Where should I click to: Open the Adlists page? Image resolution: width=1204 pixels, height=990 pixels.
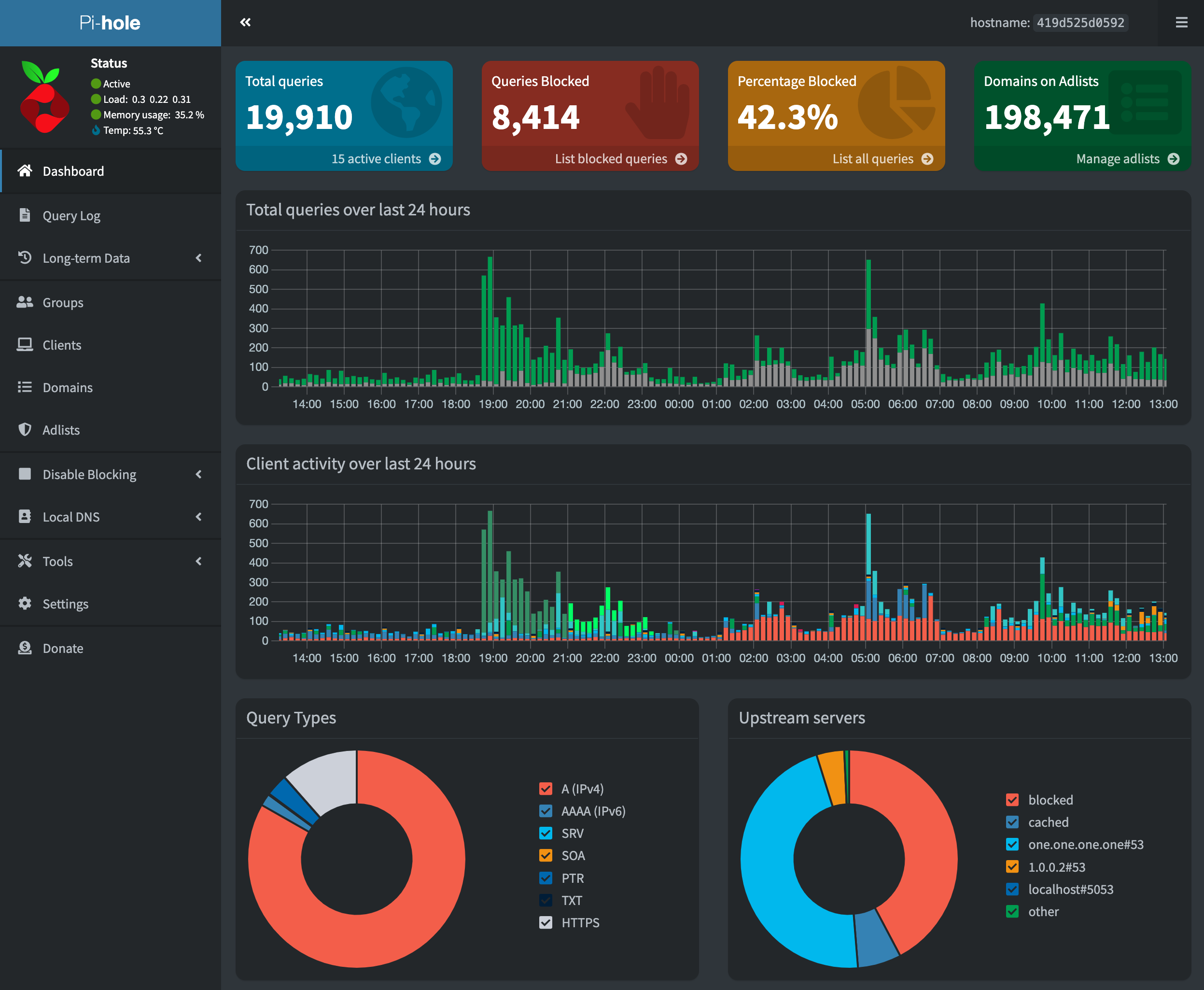(x=111, y=430)
